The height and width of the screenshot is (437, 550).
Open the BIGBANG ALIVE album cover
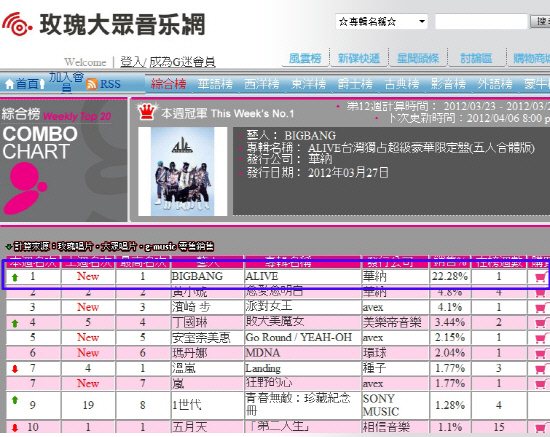point(182,172)
